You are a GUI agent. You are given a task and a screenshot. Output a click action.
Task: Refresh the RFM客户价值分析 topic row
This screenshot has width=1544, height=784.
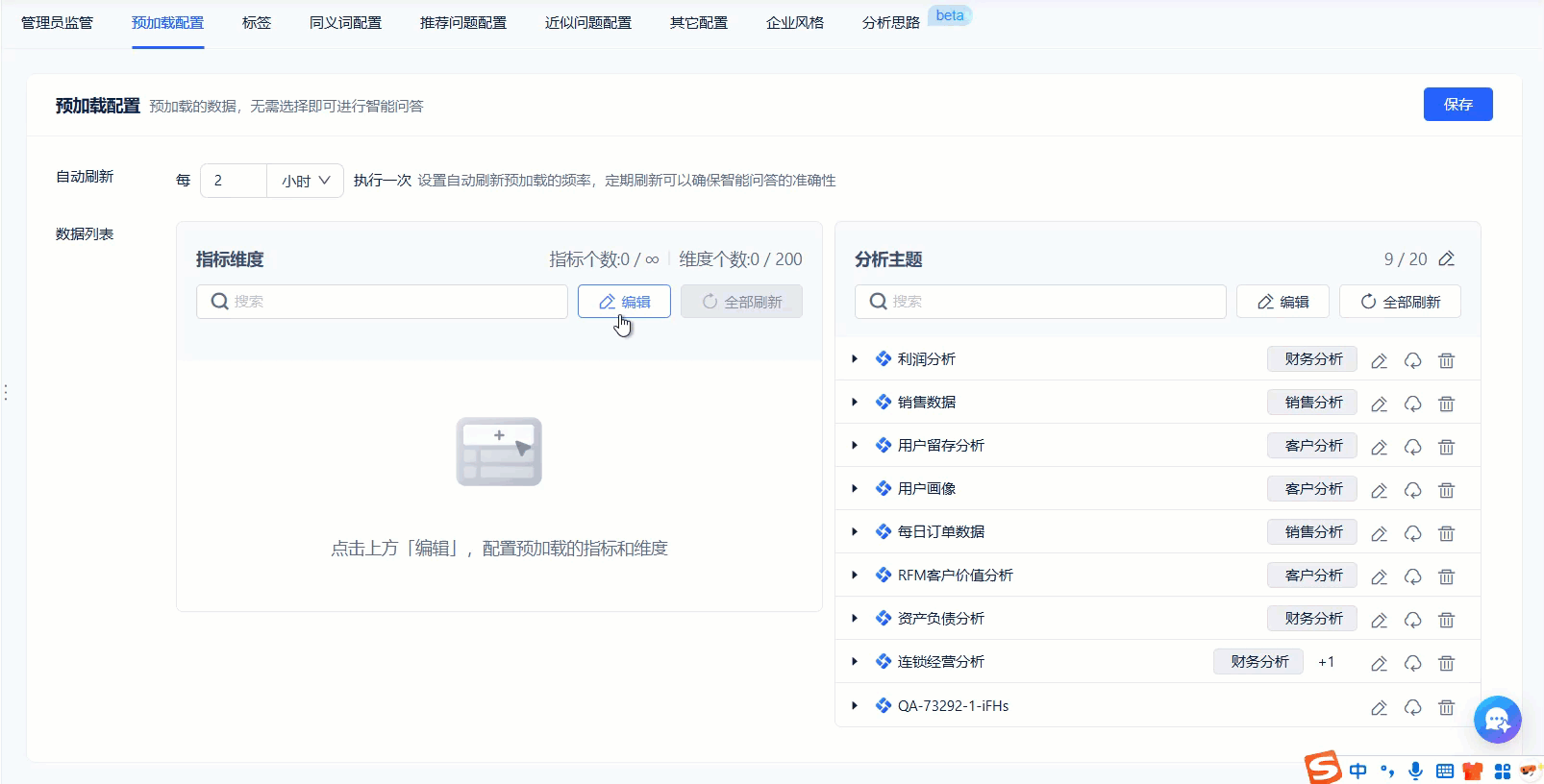coord(1412,576)
